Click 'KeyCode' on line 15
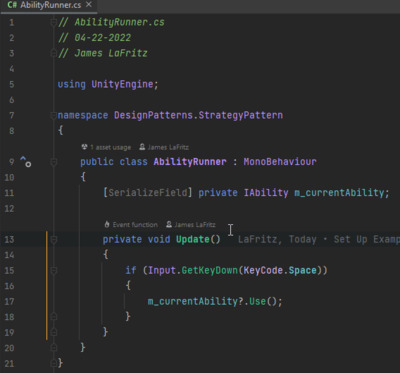Image resolution: width=400 pixels, height=373 pixels. 263,270
